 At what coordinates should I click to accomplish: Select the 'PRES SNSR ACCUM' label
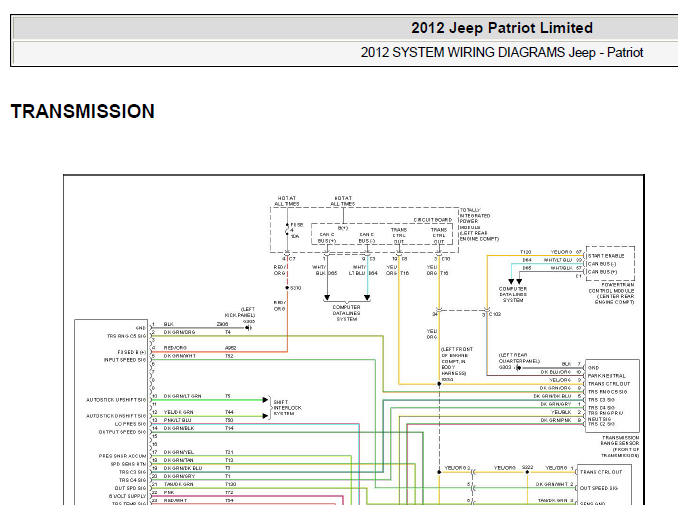(122, 456)
